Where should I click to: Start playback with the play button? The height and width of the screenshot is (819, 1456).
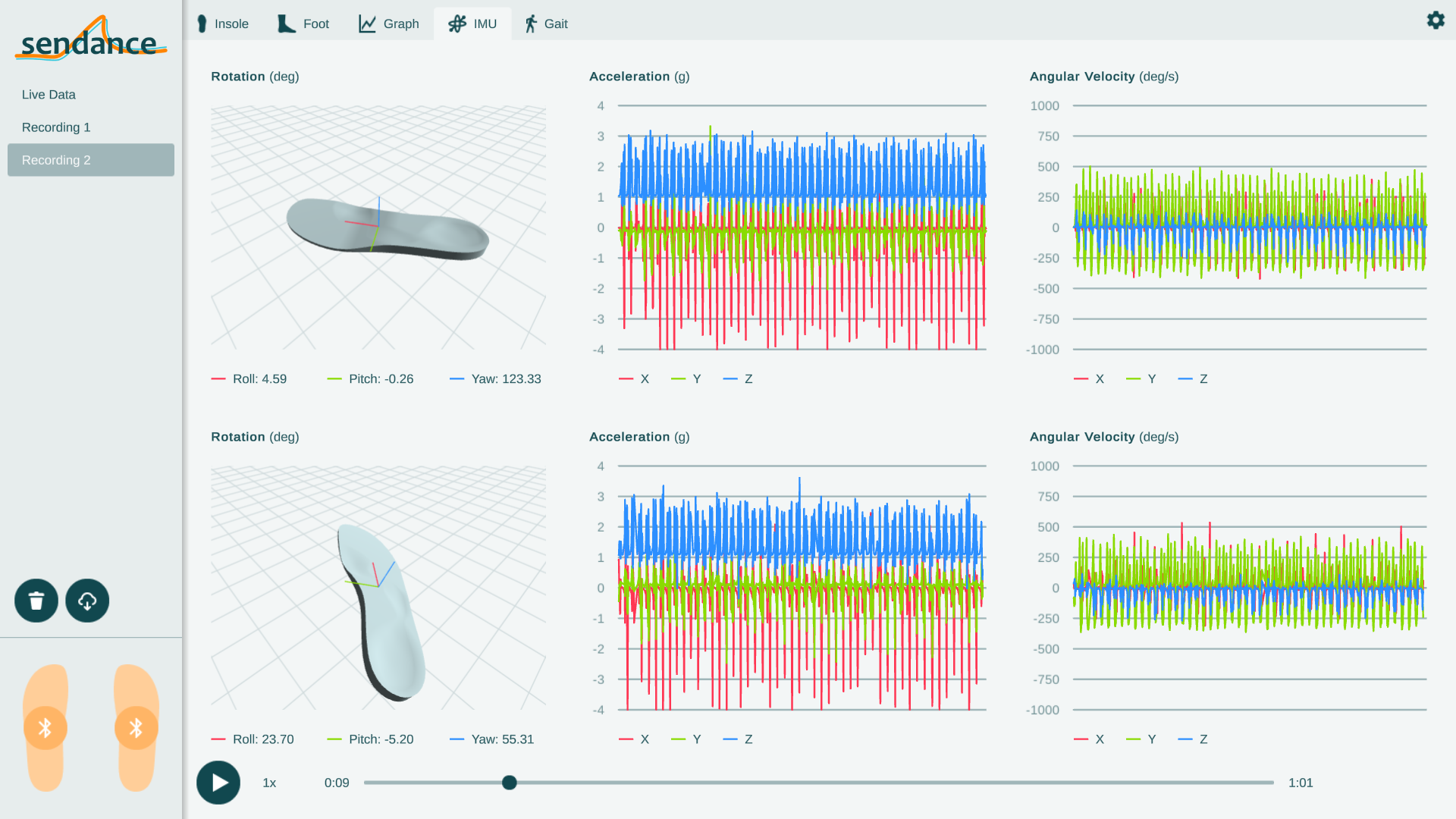(218, 783)
